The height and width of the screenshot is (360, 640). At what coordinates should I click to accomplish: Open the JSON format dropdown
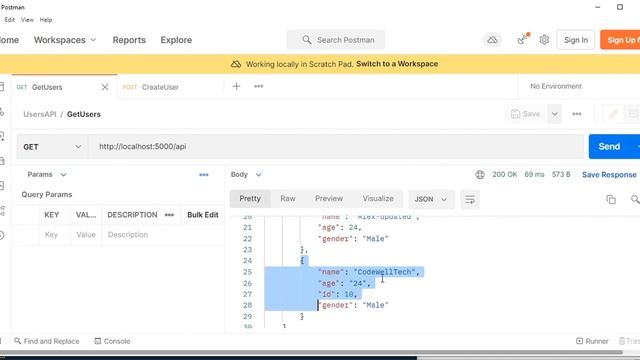431,199
